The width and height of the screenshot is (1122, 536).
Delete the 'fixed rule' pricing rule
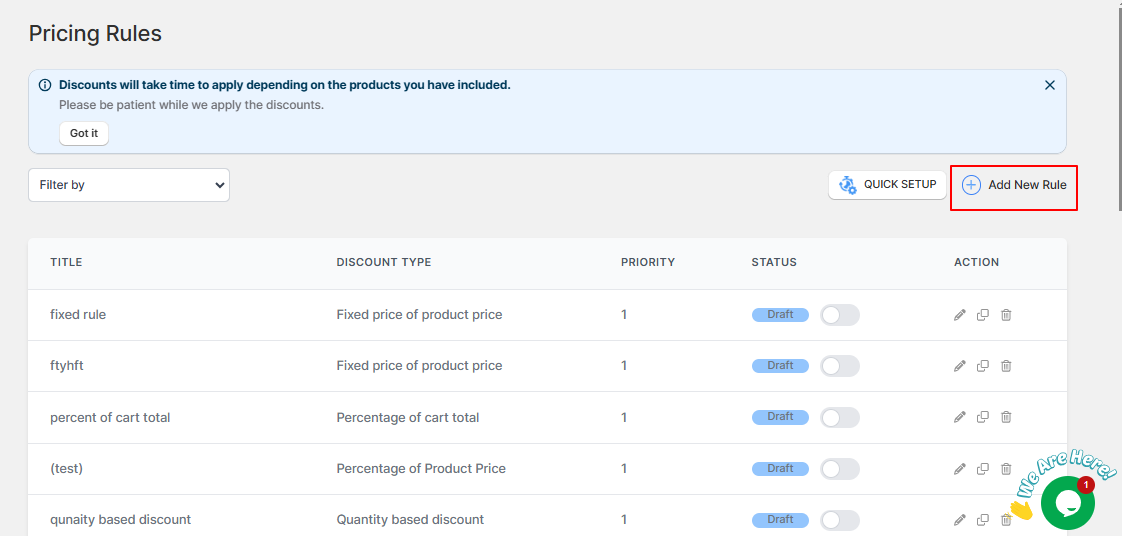pyautogui.click(x=1005, y=315)
